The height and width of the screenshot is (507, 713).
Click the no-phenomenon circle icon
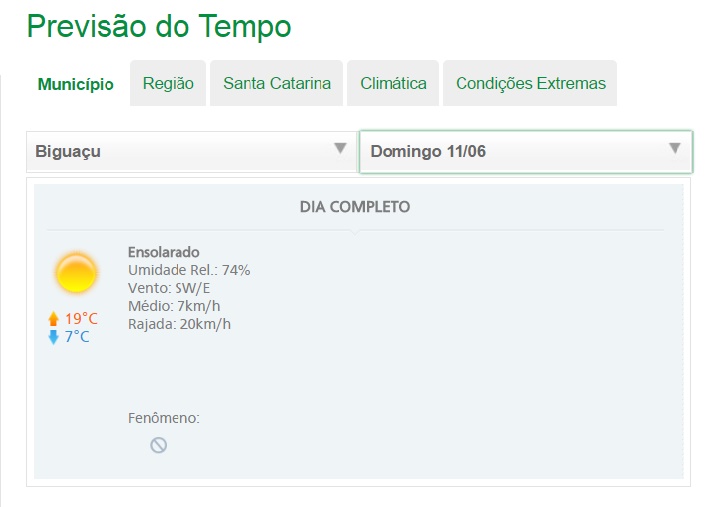[158, 445]
